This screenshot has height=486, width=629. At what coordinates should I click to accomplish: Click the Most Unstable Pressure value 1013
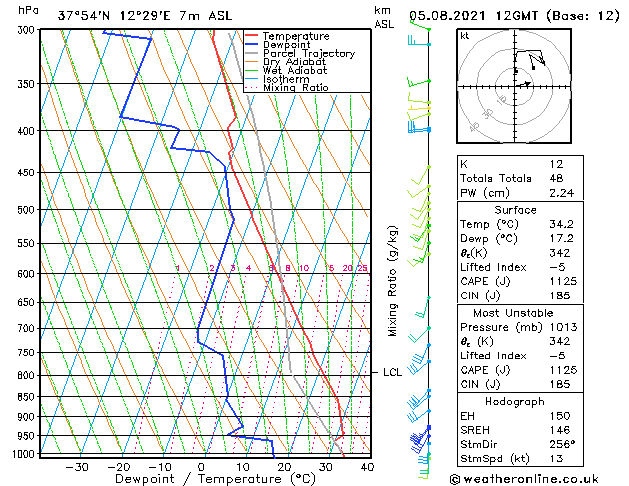pyautogui.click(x=564, y=327)
